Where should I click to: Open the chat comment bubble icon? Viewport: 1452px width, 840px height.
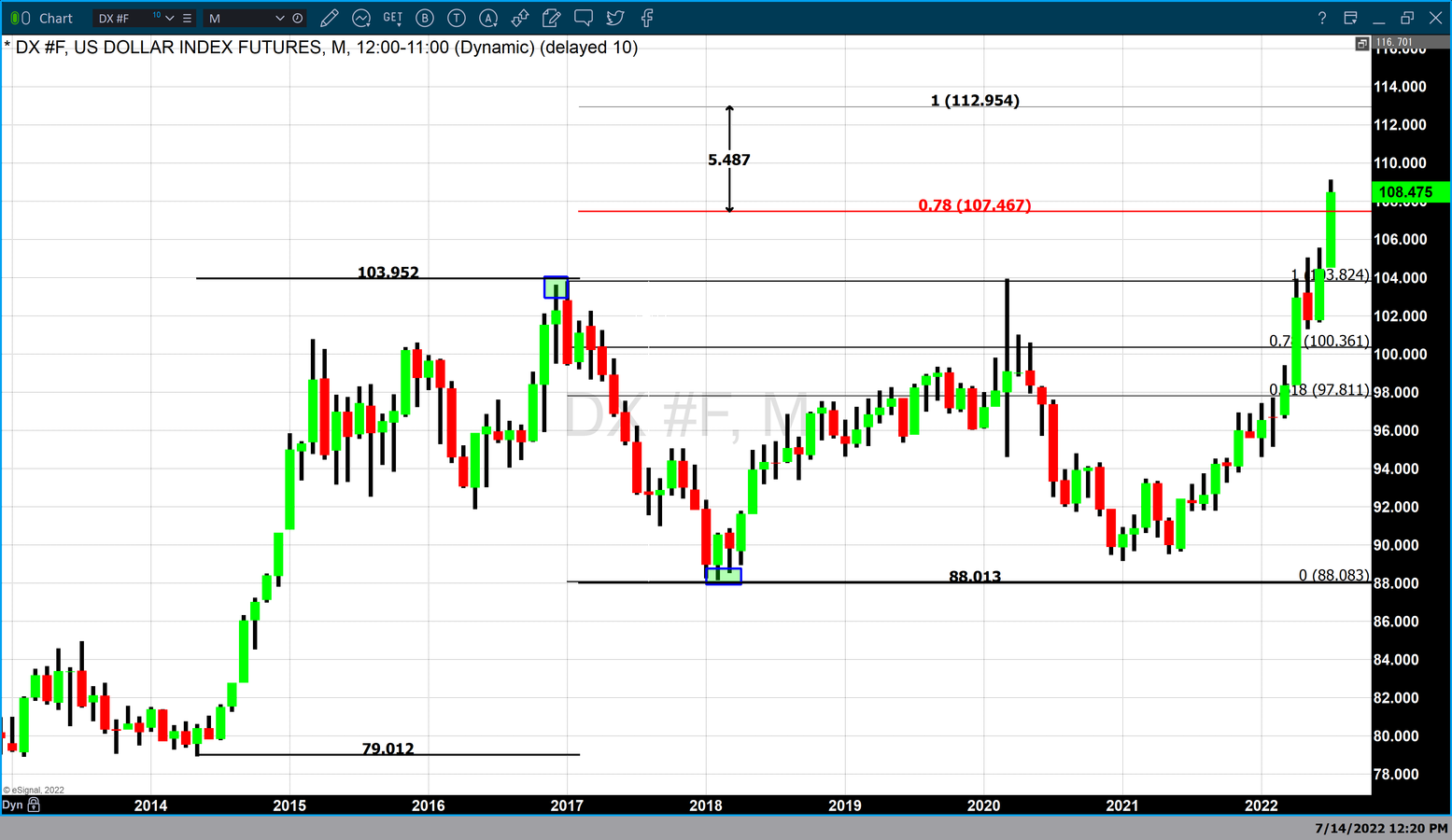point(584,18)
